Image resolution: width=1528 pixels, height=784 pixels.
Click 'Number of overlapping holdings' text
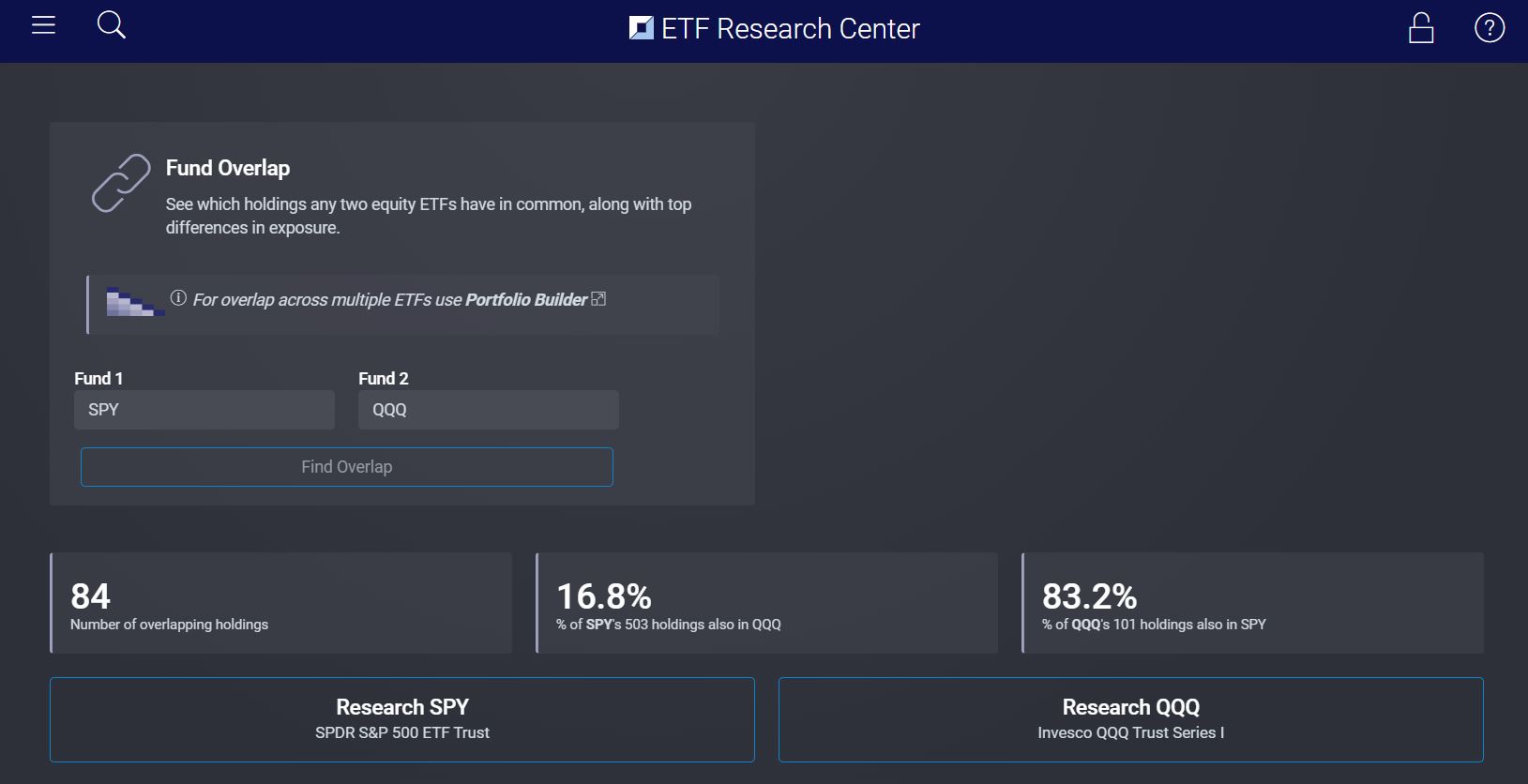[169, 625]
